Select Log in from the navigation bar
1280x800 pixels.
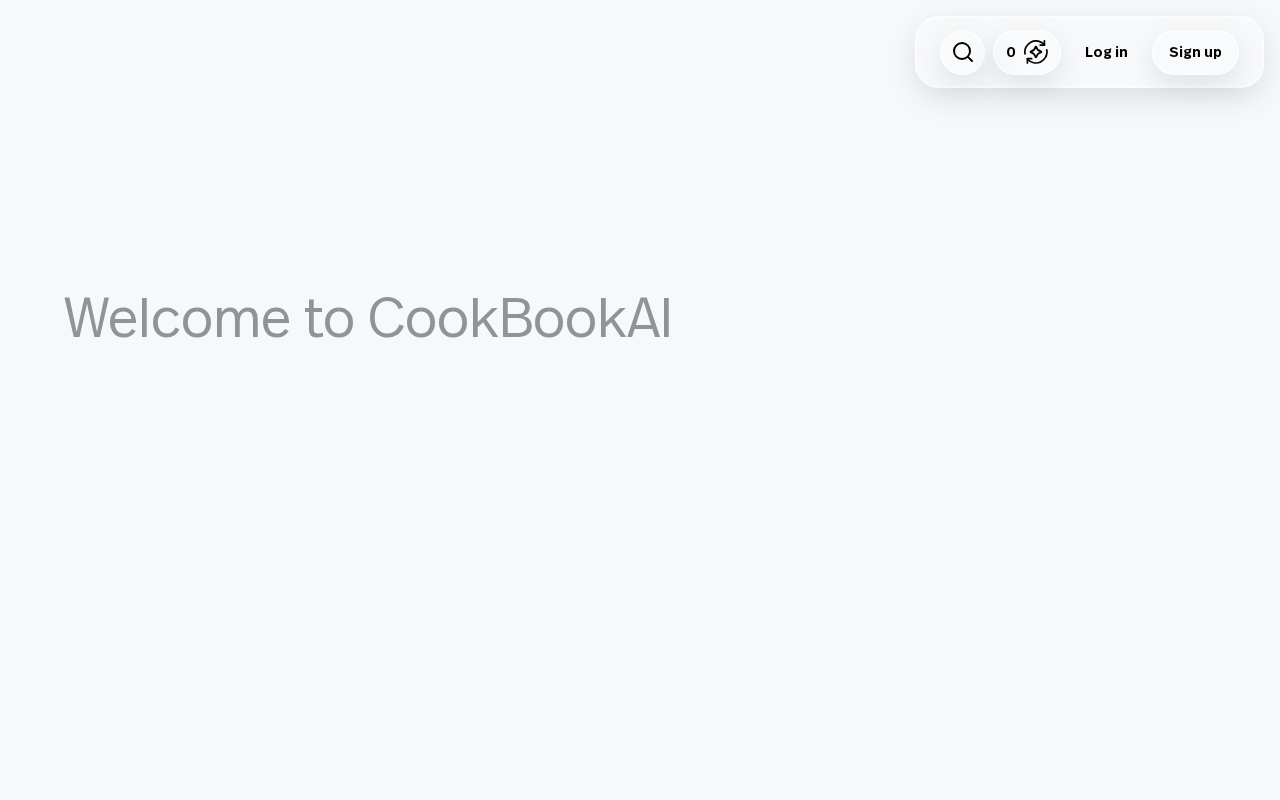pyautogui.click(x=1106, y=52)
